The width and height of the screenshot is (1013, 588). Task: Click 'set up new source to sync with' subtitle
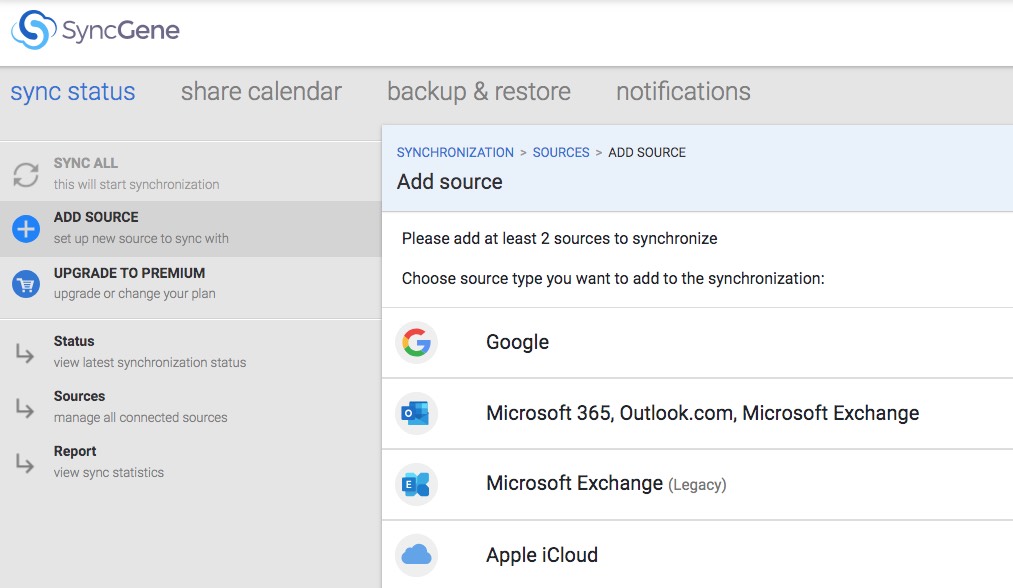pos(141,238)
